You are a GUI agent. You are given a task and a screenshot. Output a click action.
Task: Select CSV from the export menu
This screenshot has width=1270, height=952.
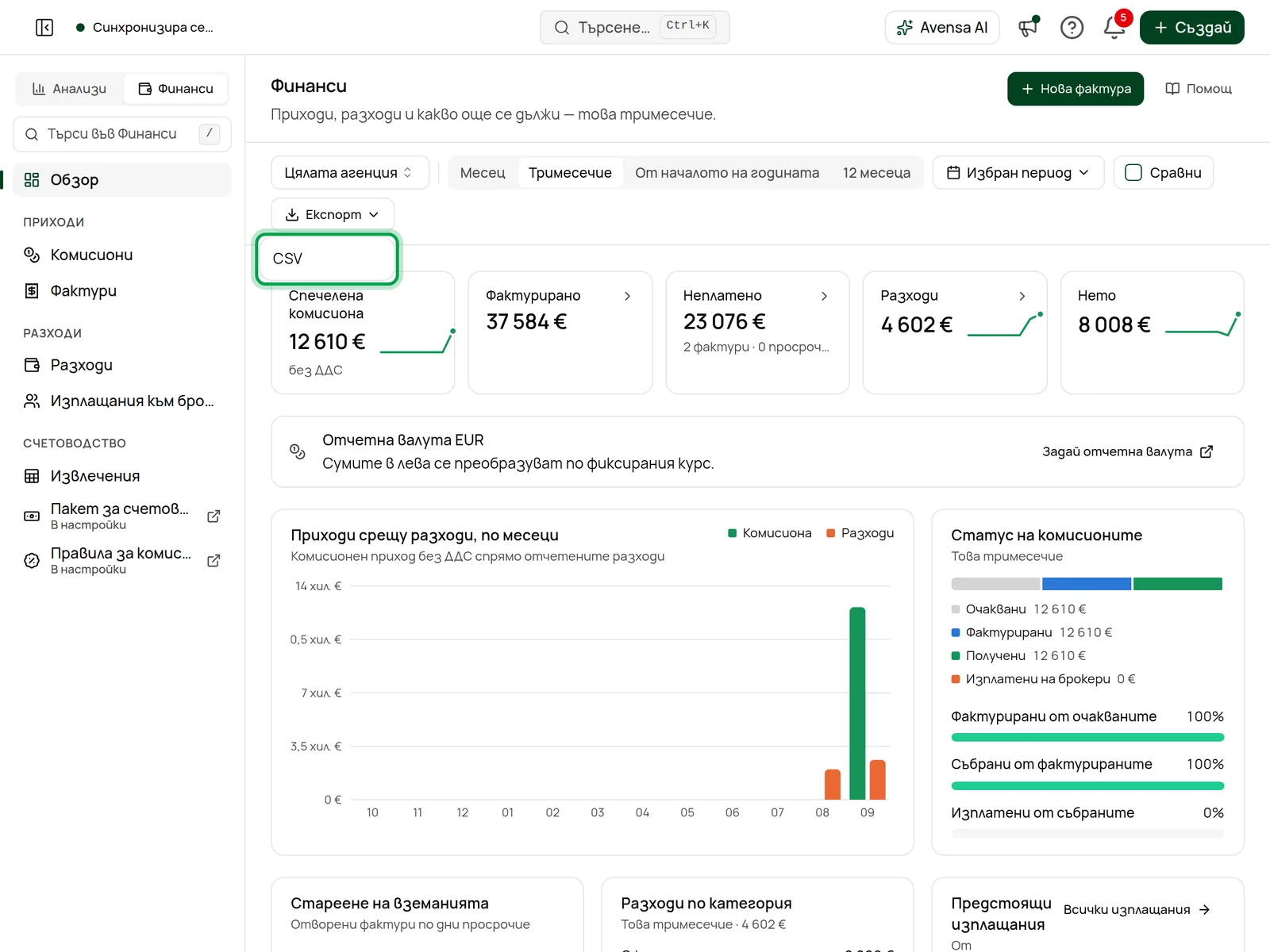click(327, 259)
